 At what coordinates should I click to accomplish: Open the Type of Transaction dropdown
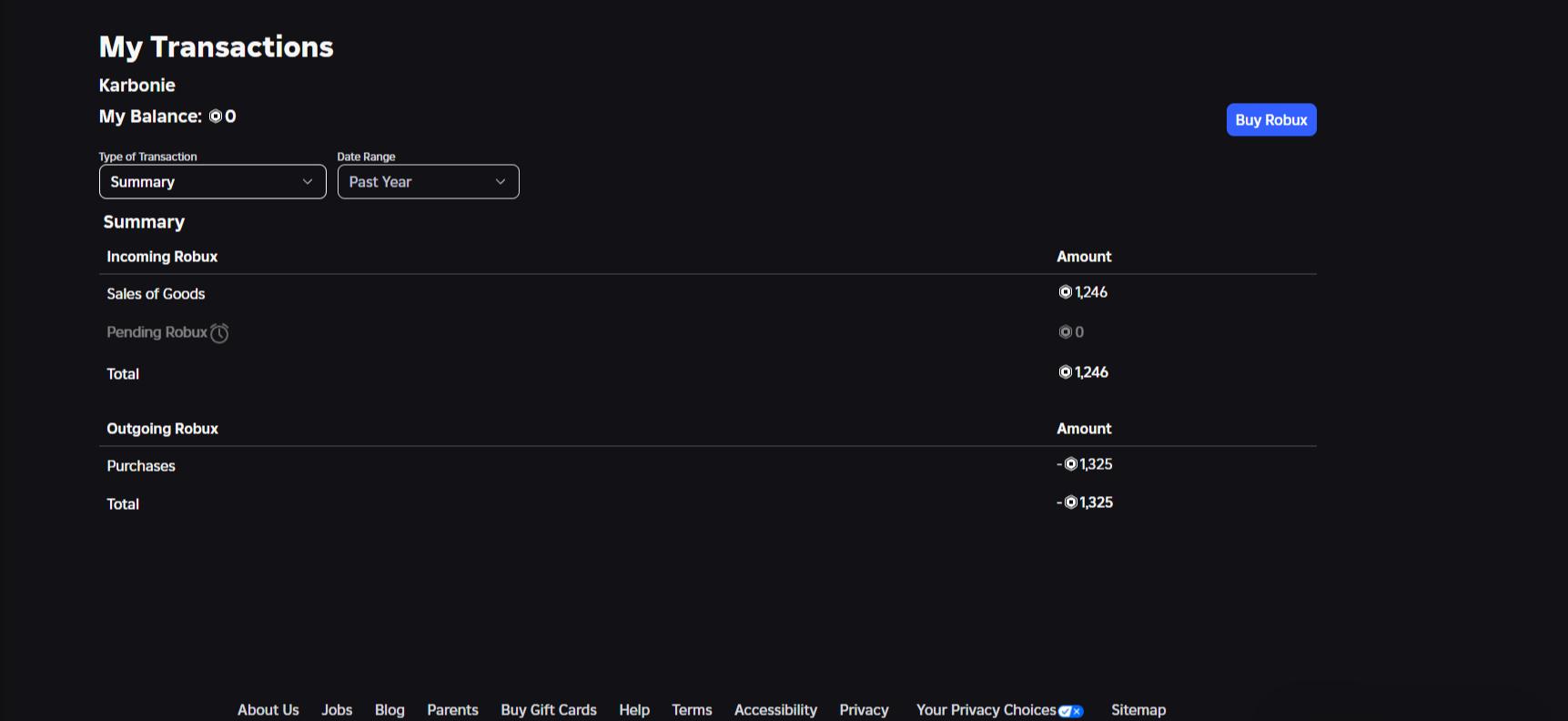point(212,182)
